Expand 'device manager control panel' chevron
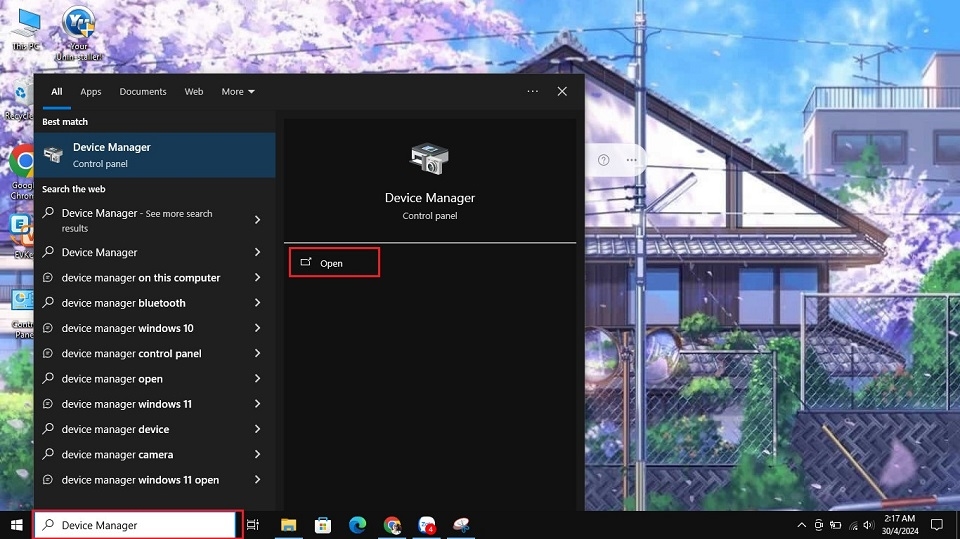 257,353
